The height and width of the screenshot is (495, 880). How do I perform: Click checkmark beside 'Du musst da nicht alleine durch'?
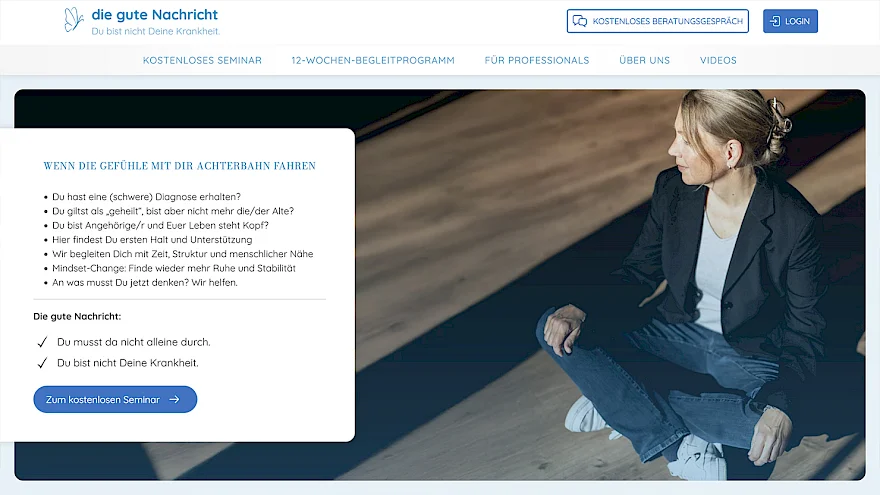point(42,342)
